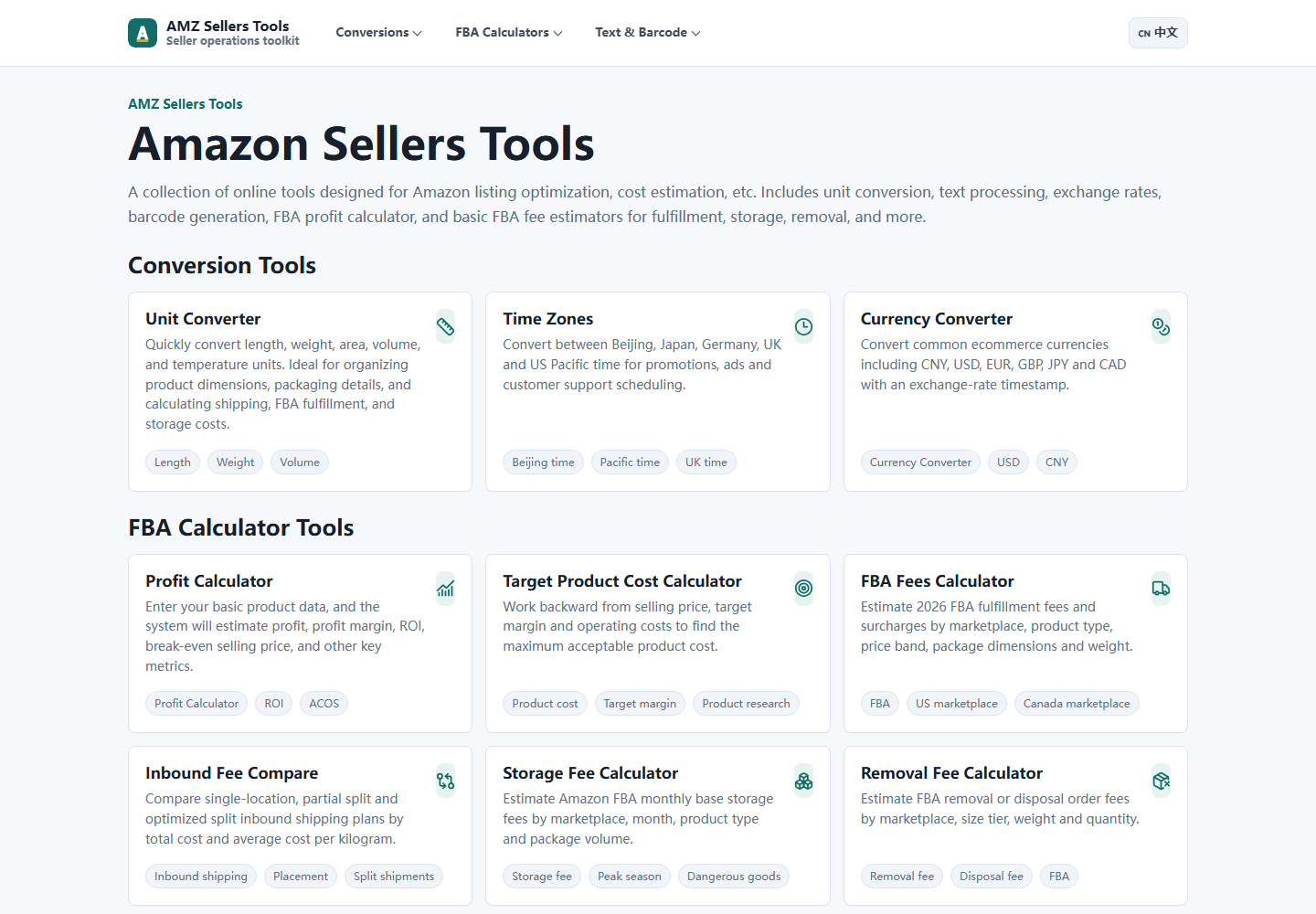Click the Time Zones clock icon

[803, 326]
